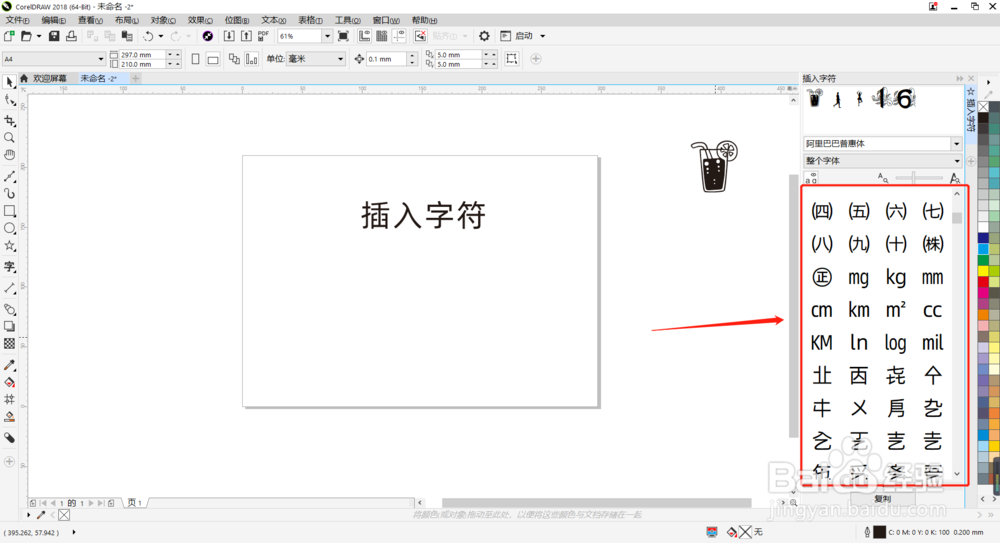1000x543 pixels.
Task: Select the Zoom tool
Action: pyautogui.click(x=9, y=137)
